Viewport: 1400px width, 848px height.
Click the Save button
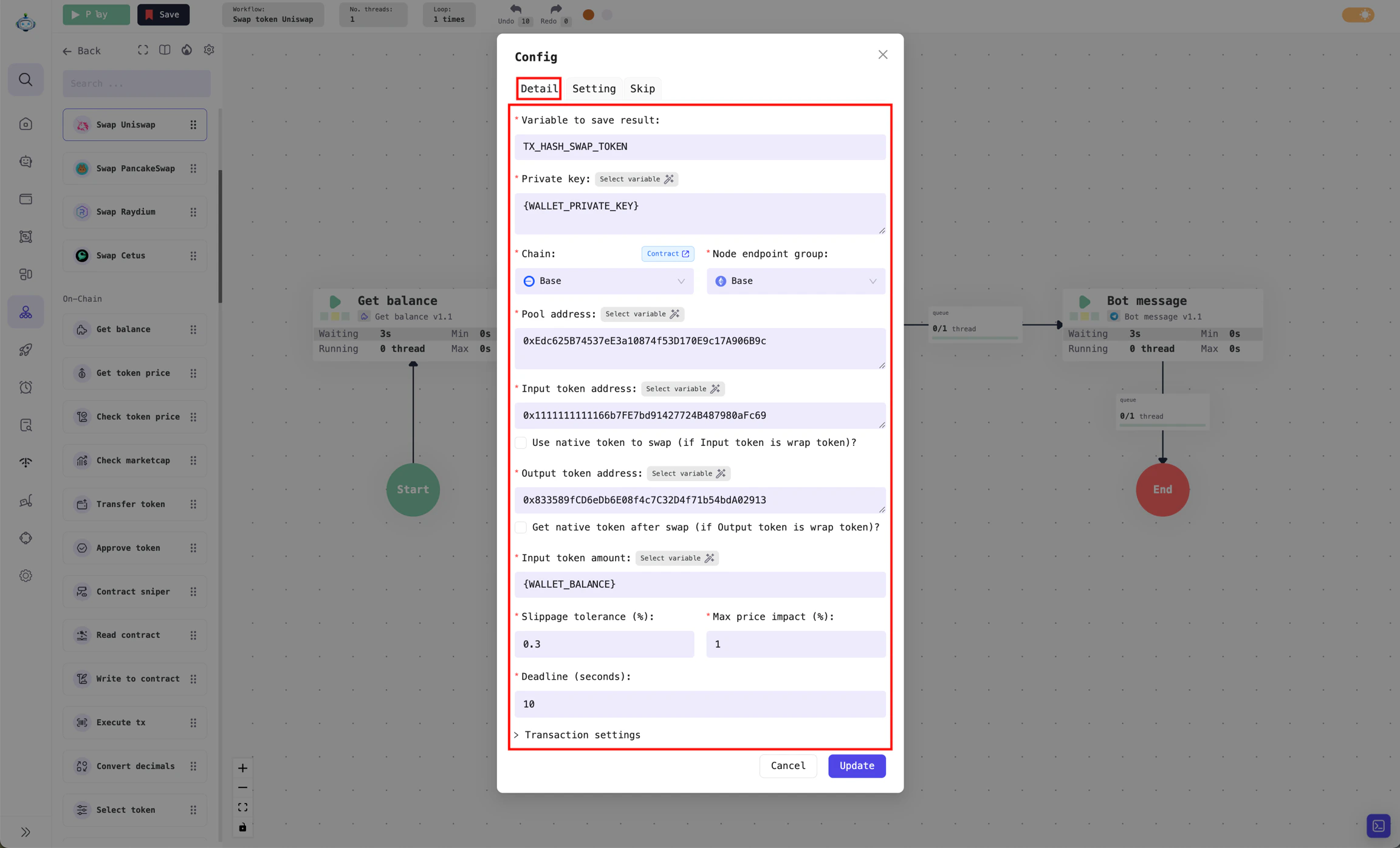coord(163,15)
